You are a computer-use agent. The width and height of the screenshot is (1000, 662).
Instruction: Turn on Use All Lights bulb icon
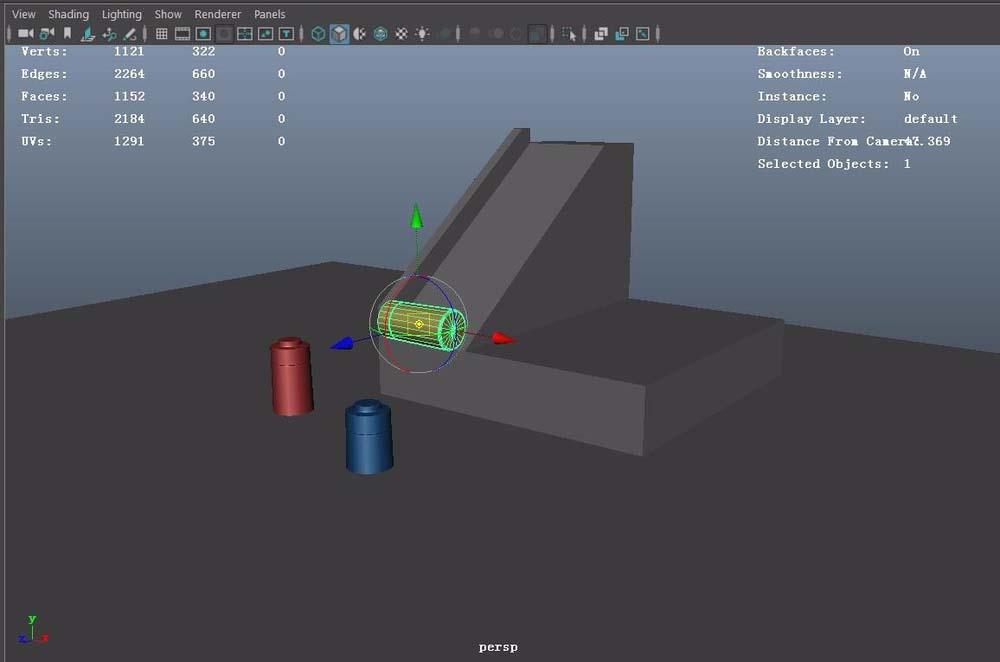pos(423,34)
